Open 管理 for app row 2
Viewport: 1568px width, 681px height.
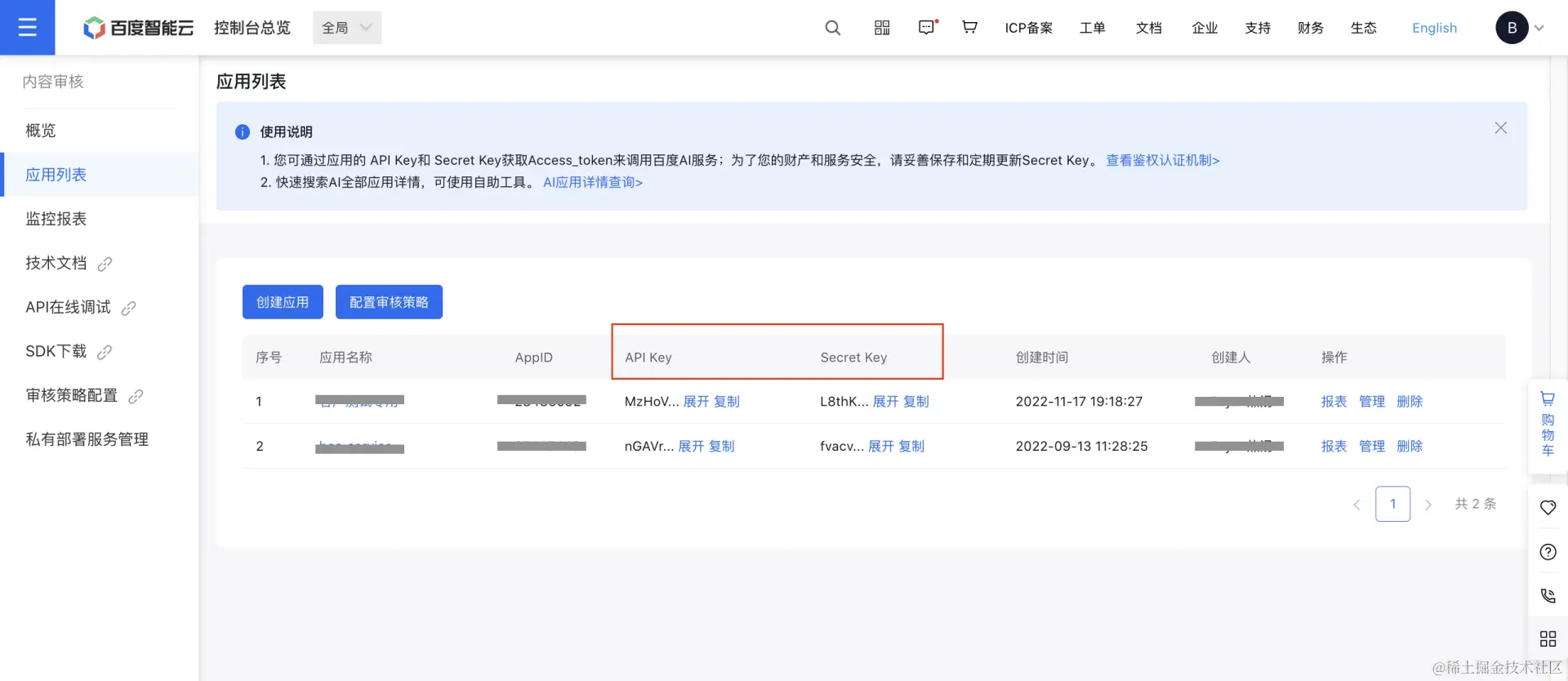tap(1372, 447)
